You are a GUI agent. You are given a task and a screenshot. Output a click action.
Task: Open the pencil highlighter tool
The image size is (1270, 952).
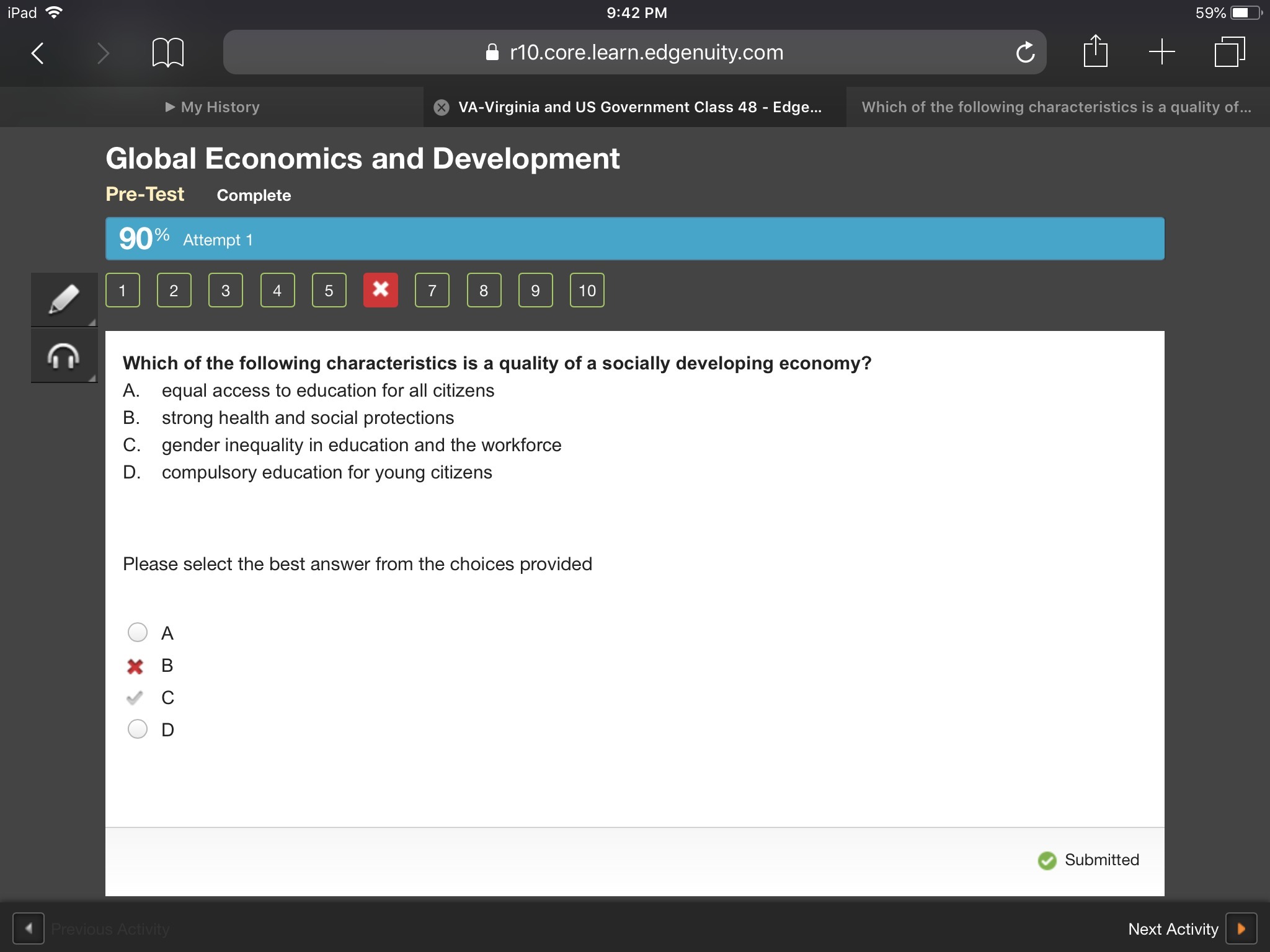coord(64,299)
